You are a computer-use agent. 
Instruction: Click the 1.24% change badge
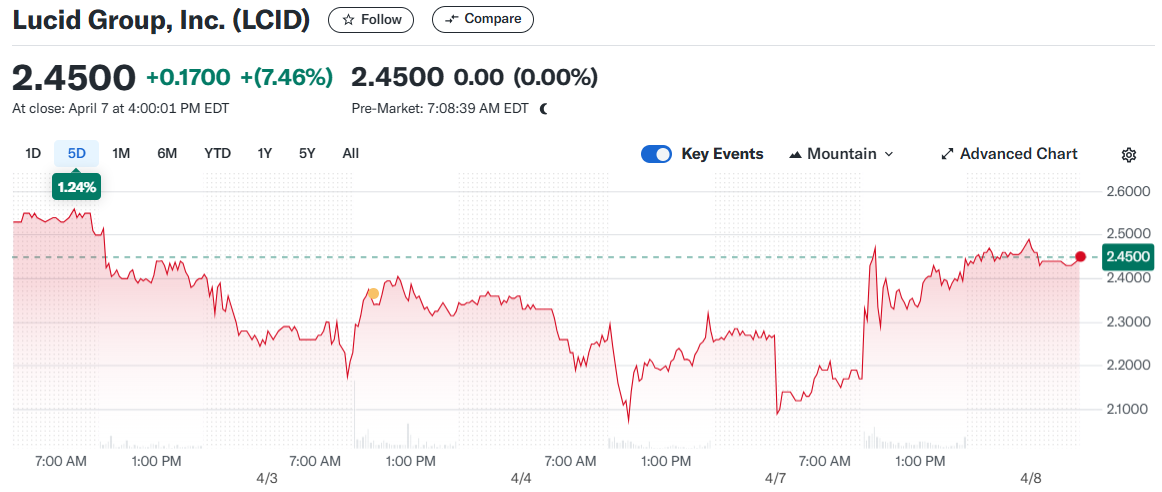point(77,188)
